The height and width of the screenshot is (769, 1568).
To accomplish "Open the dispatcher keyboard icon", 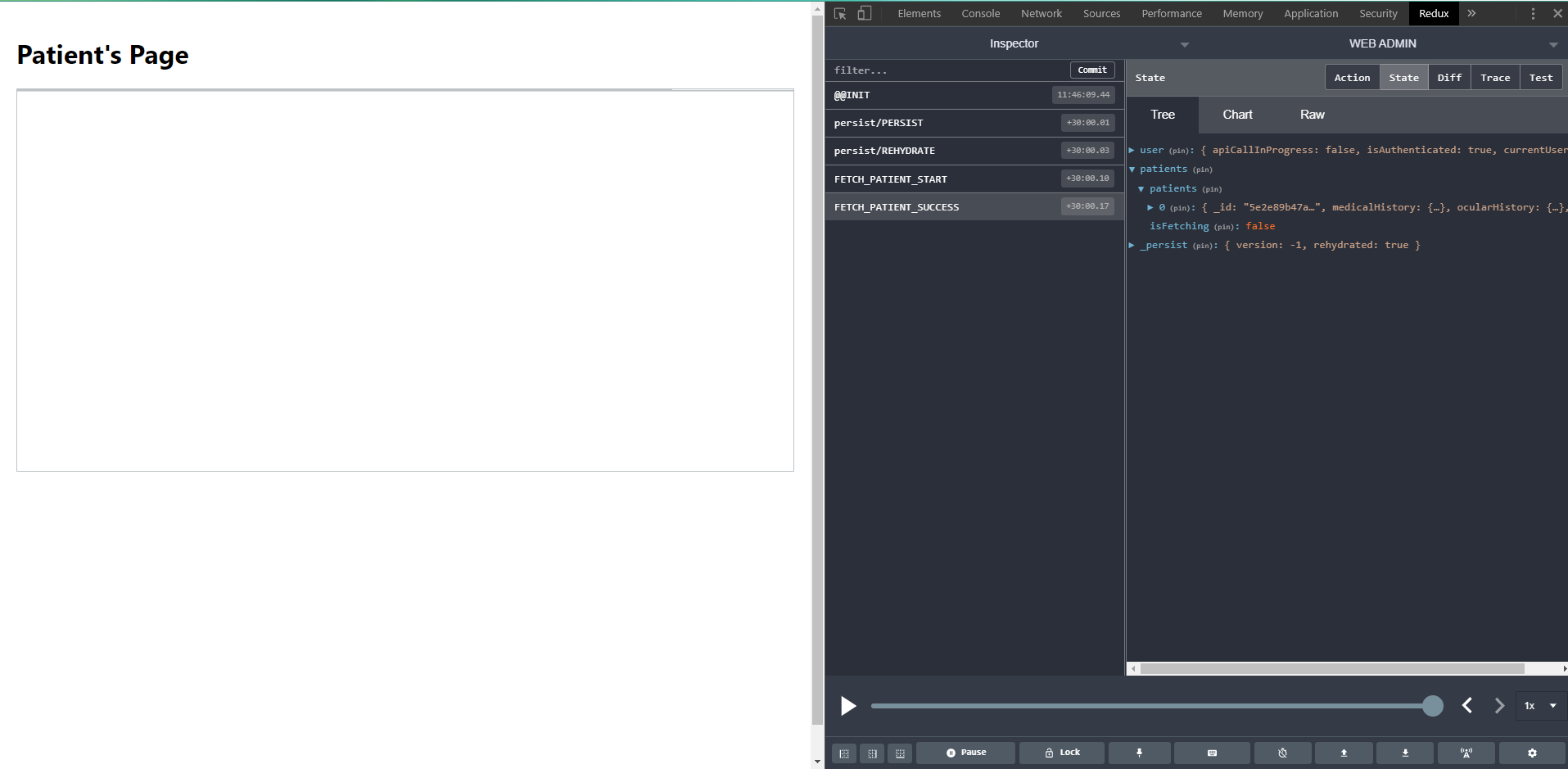I will click(x=1212, y=753).
